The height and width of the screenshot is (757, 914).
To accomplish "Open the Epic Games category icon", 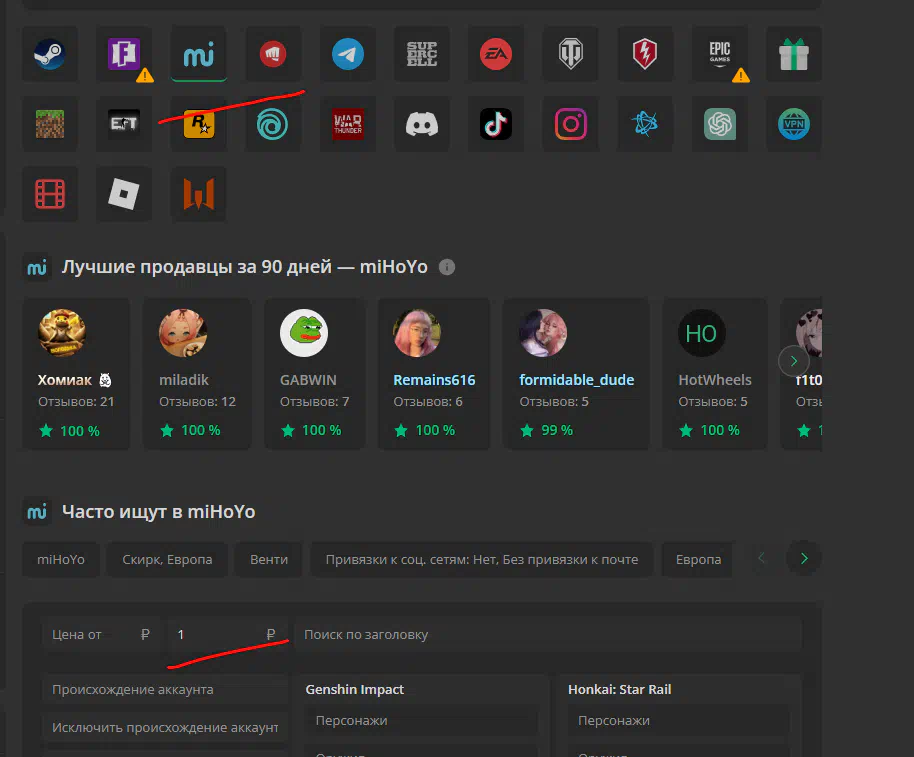I will [x=719, y=54].
